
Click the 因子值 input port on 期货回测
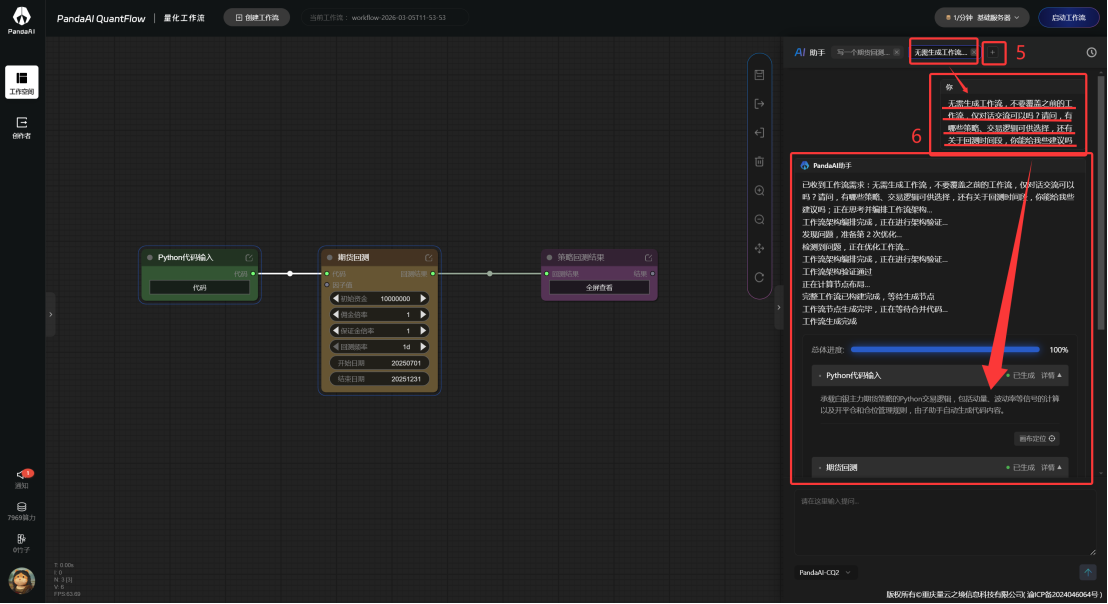click(x=326, y=285)
